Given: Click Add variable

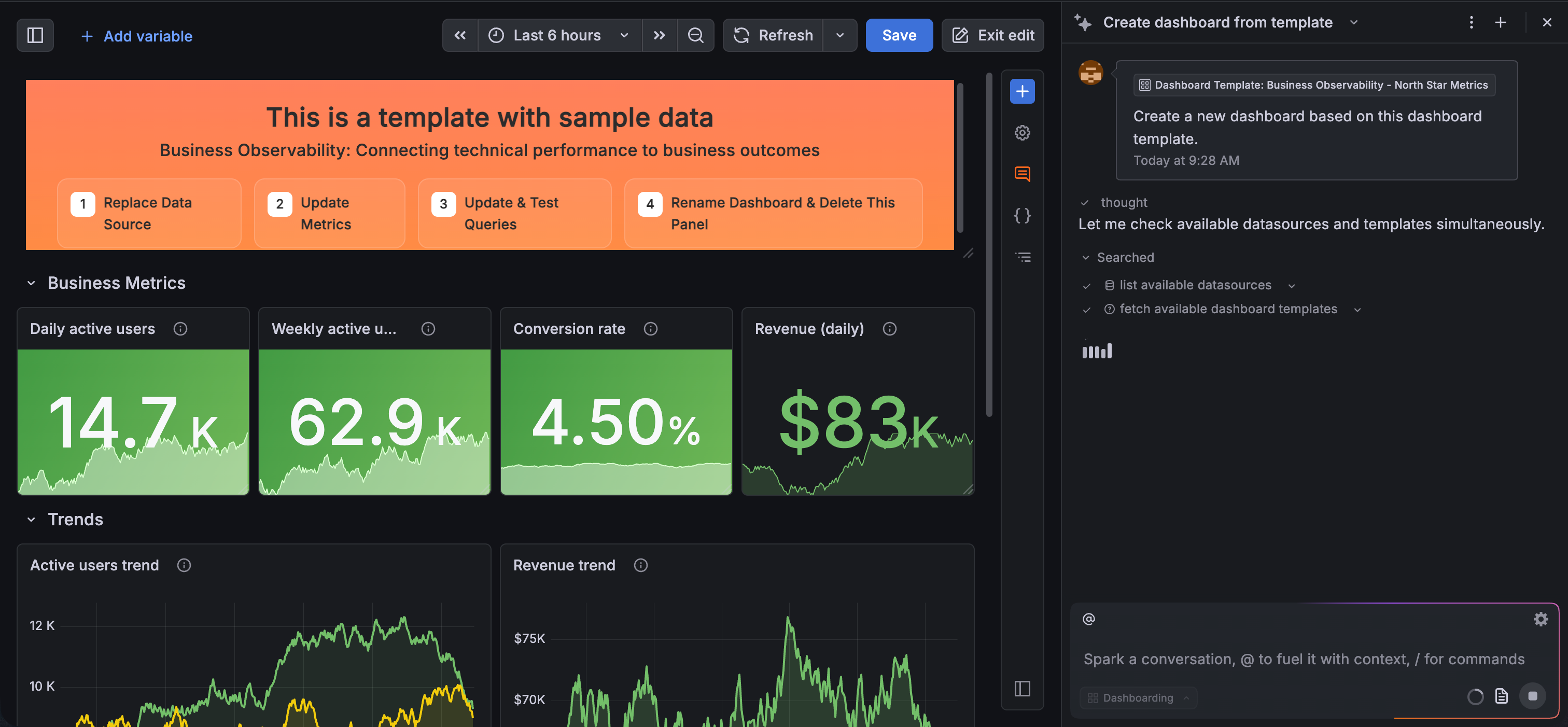Looking at the screenshot, I should tap(136, 36).
